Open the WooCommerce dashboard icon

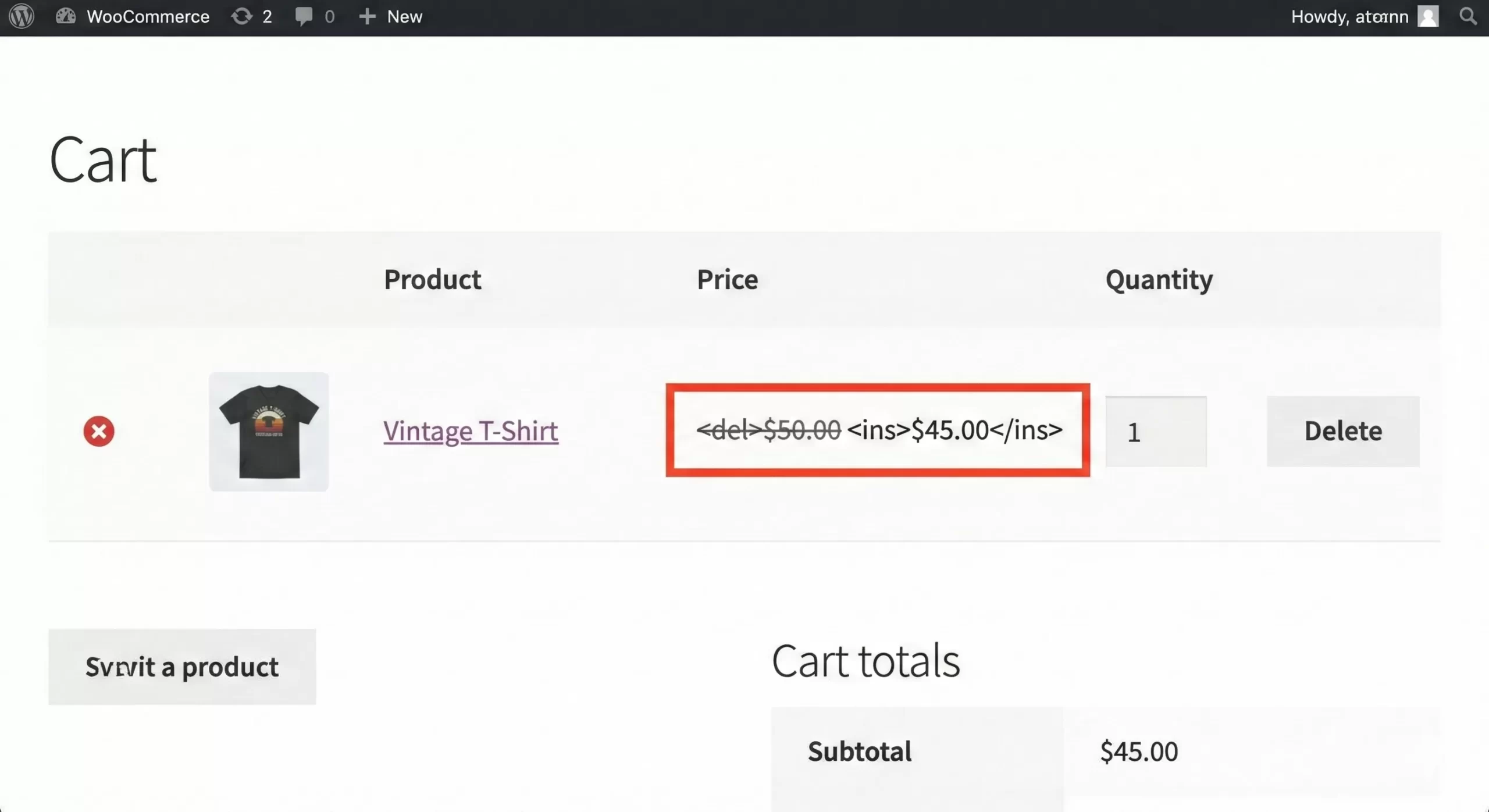tap(65, 16)
